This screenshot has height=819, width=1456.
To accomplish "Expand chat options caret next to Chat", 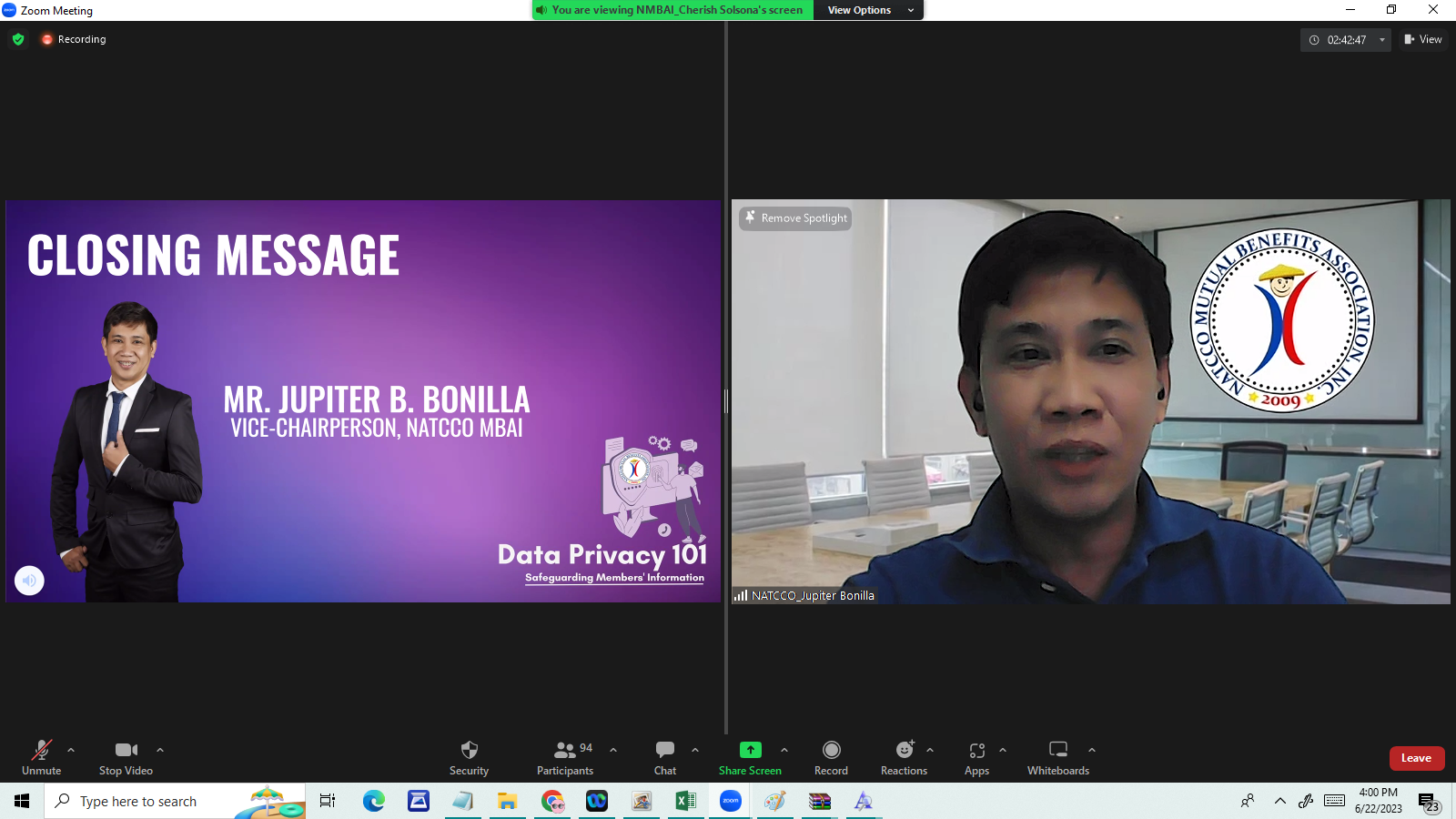I will (x=695, y=750).
